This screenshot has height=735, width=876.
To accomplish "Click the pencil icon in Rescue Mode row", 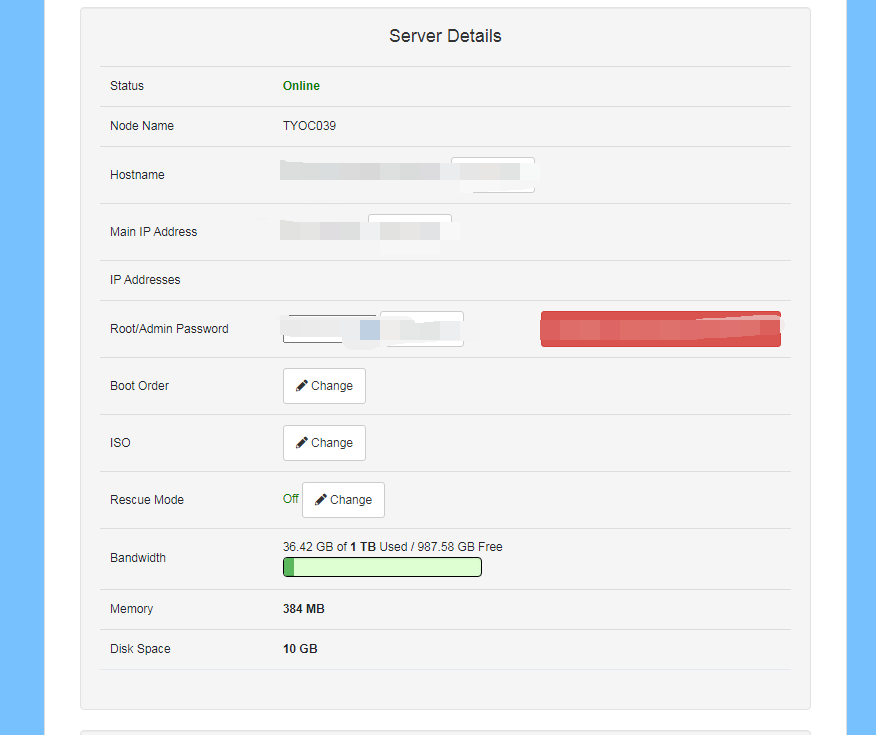I will 320,500.
